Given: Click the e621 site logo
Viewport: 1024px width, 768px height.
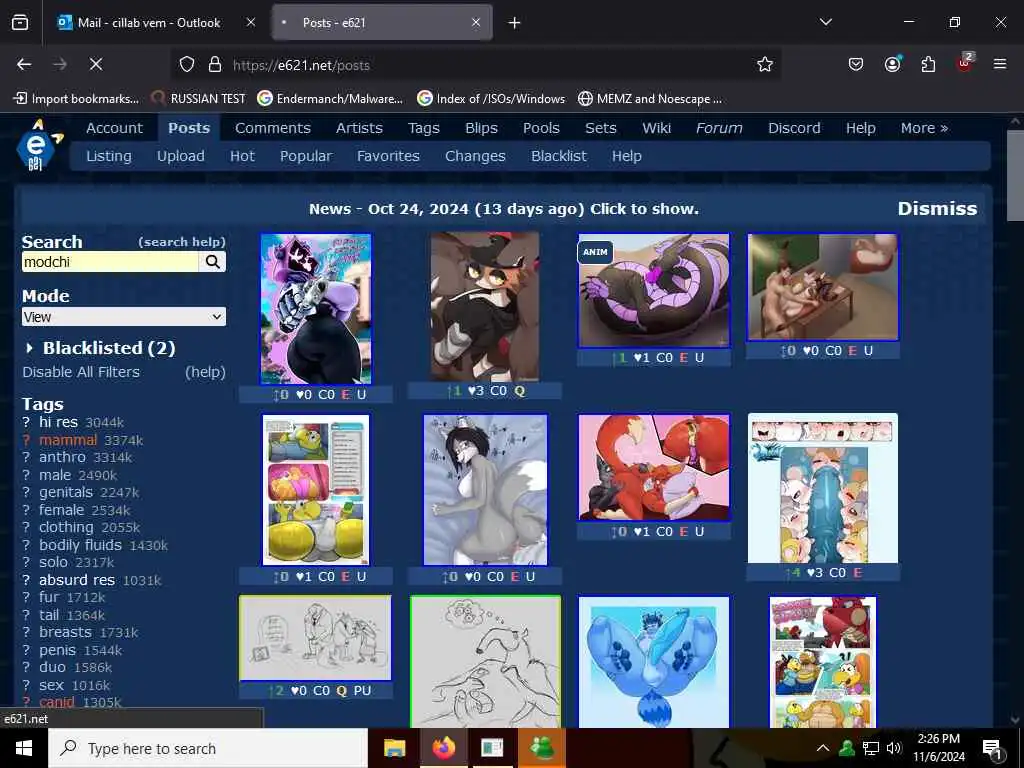Looking at the screenshot, I should point(39,145).
